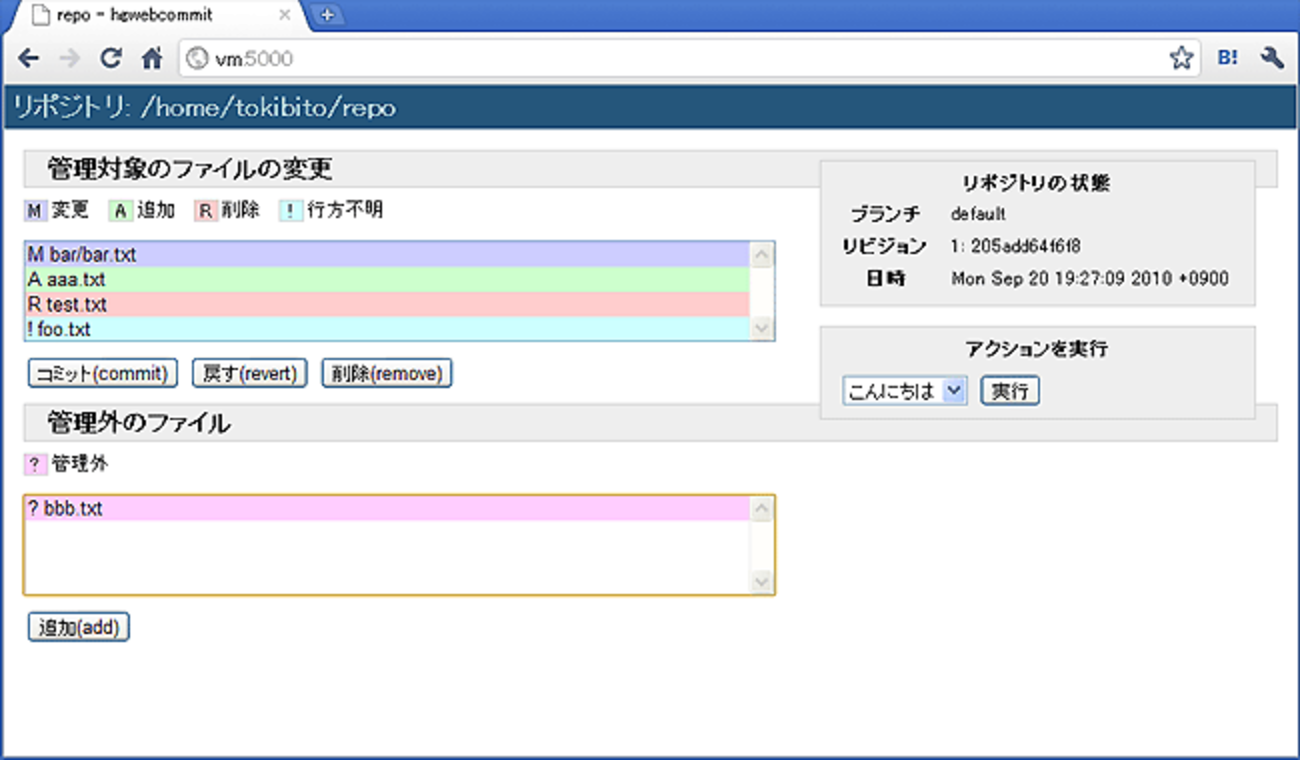This screenshot has height=760, width=1300.
Task: Click the revision value starting with 1: 205add
Action: [x=1015, y=246]
